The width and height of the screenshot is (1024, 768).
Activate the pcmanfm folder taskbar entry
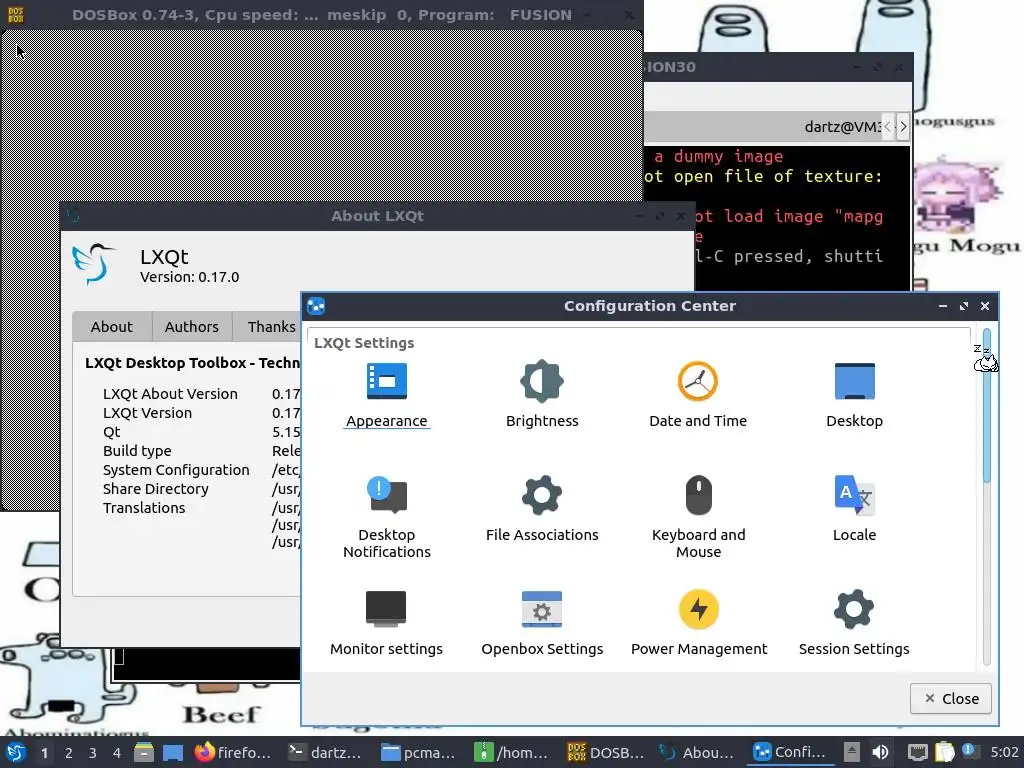[419, 752]
